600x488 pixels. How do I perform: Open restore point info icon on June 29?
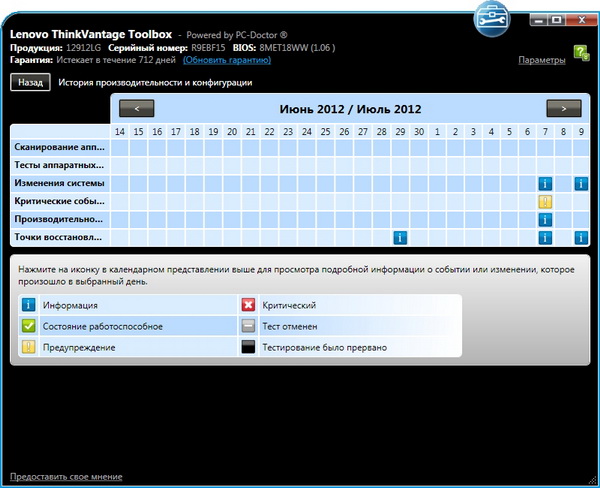(400, 238)
